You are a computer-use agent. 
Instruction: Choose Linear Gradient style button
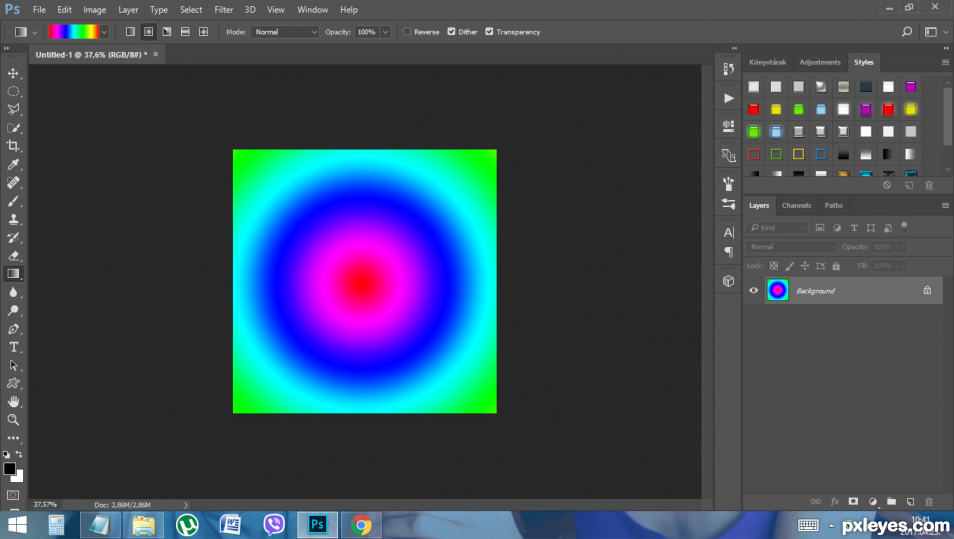pyautogui.click(x=130, y=32)
